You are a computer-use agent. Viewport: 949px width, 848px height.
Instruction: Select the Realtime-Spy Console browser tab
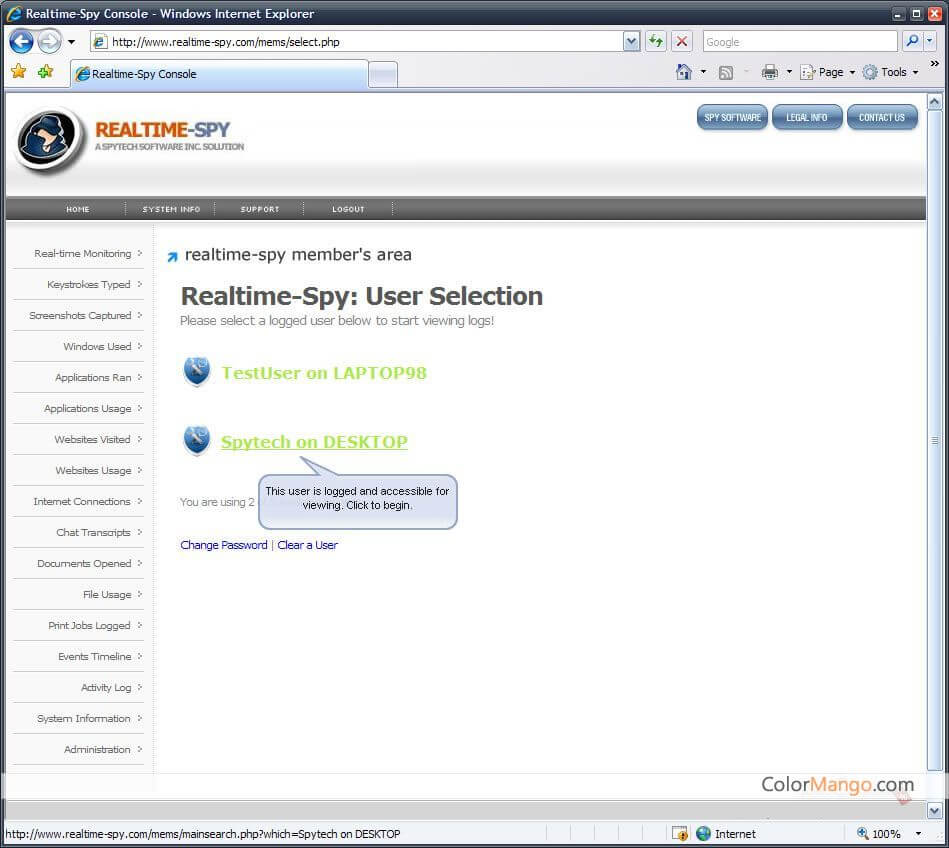point(219,74)
